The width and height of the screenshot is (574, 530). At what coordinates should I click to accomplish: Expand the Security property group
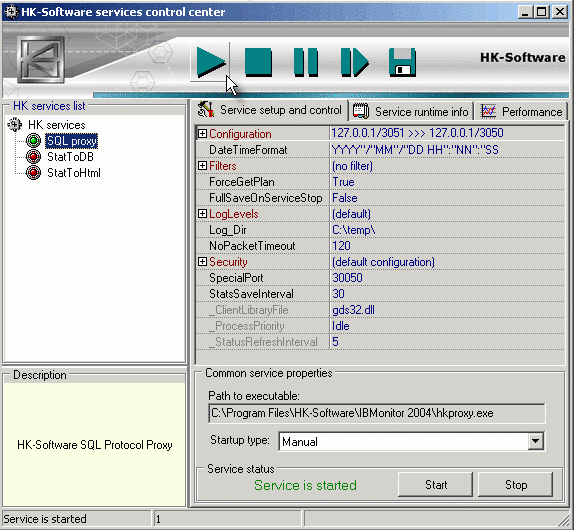[x=202, y=262]
